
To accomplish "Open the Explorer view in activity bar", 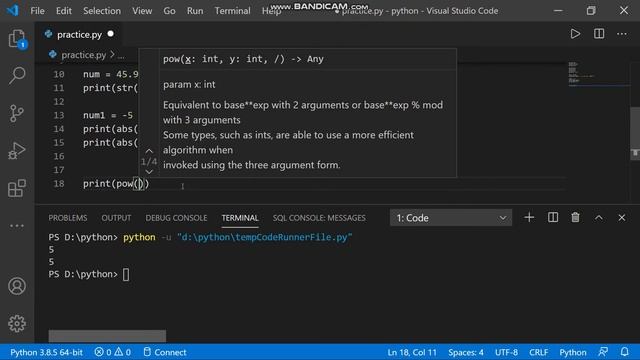I will [x=17, y=39].
